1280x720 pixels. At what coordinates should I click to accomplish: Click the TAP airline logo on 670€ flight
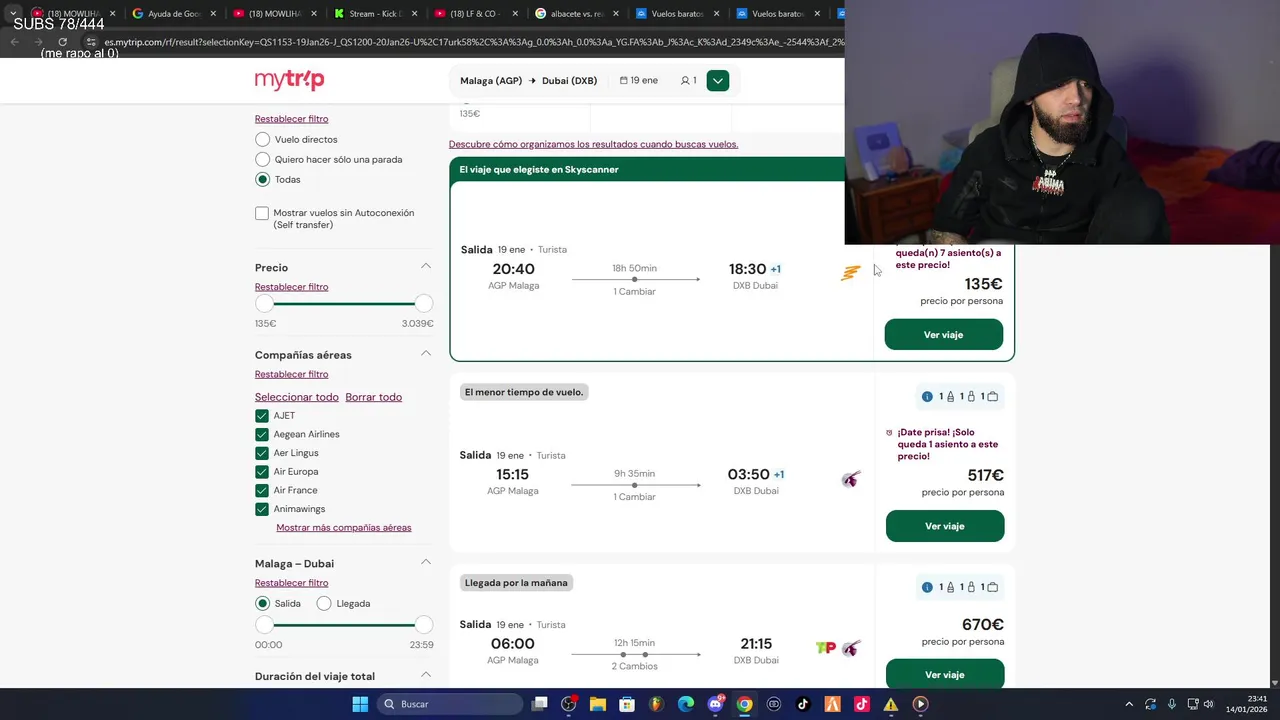(x=826, y=648)
